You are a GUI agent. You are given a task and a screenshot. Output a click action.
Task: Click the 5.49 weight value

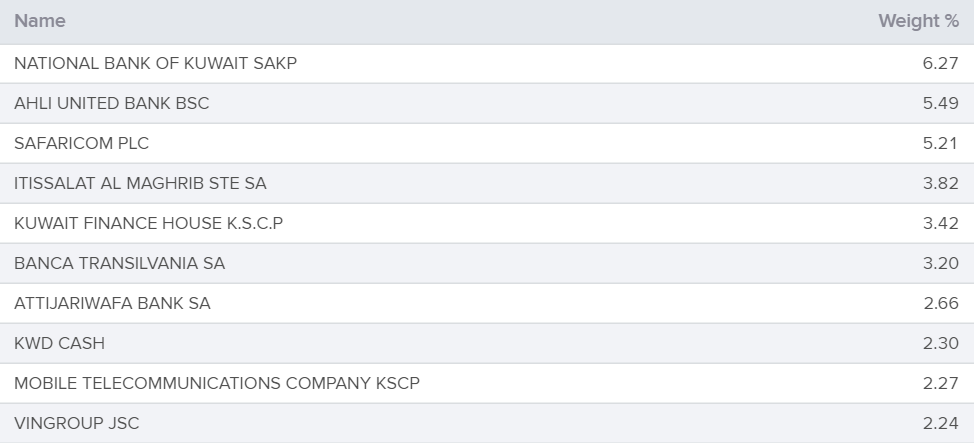click(940, 103)
